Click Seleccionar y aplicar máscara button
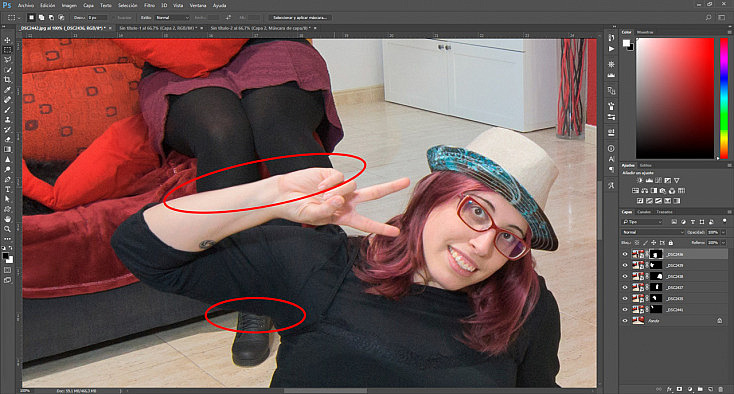Image resolution: width=734 pixels, height=394 pixels. (x=300, y=17)
